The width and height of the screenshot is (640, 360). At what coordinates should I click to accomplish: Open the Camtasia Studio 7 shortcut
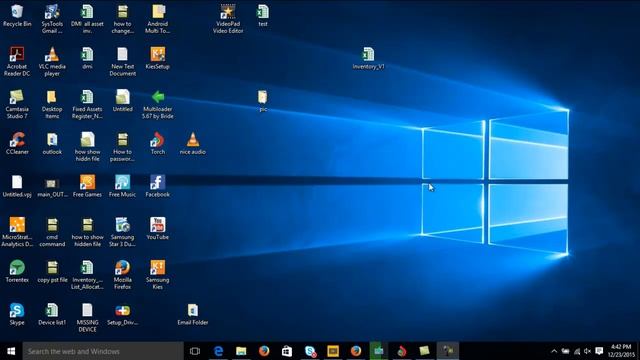click(17, 104)
